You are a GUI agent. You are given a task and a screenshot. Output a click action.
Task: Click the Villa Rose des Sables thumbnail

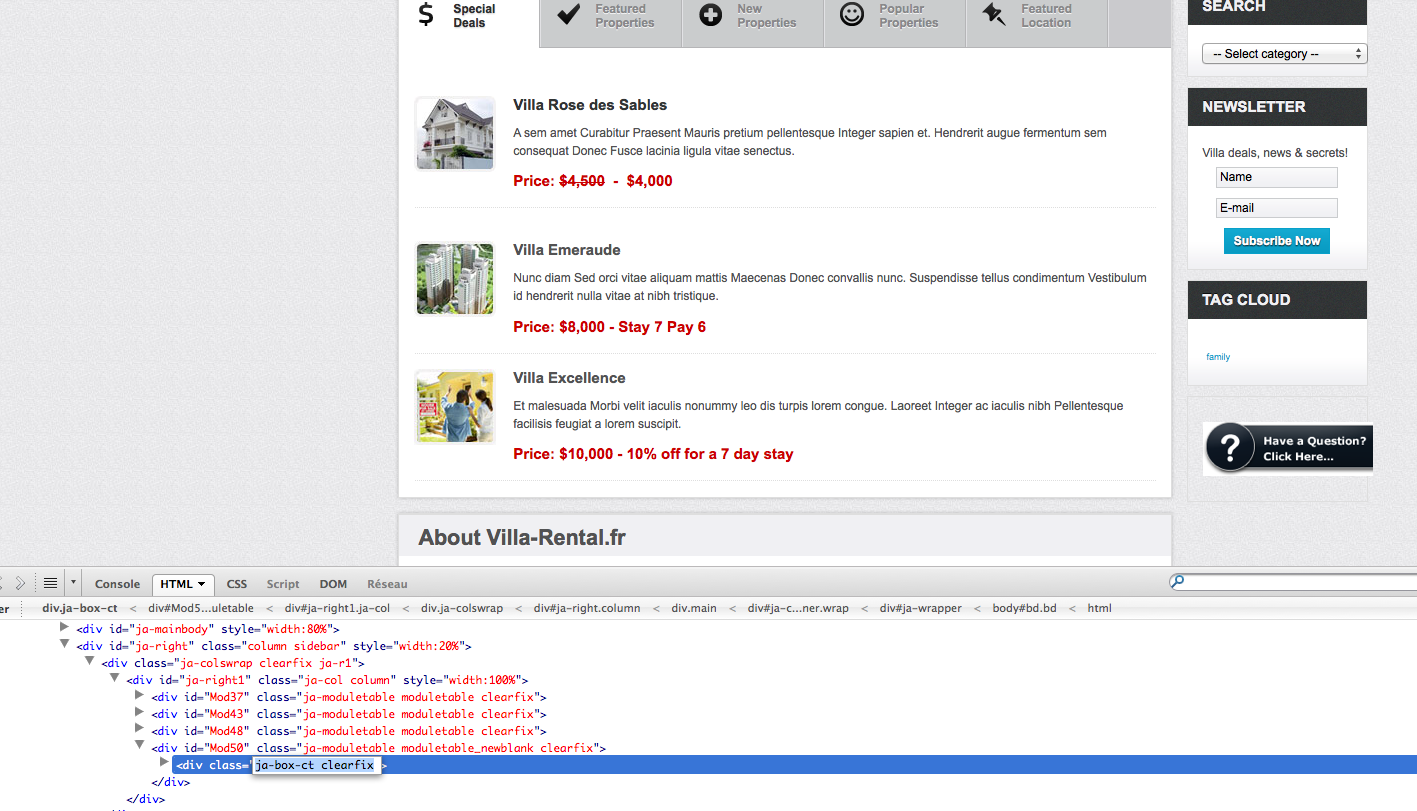[x=455, y=134]
